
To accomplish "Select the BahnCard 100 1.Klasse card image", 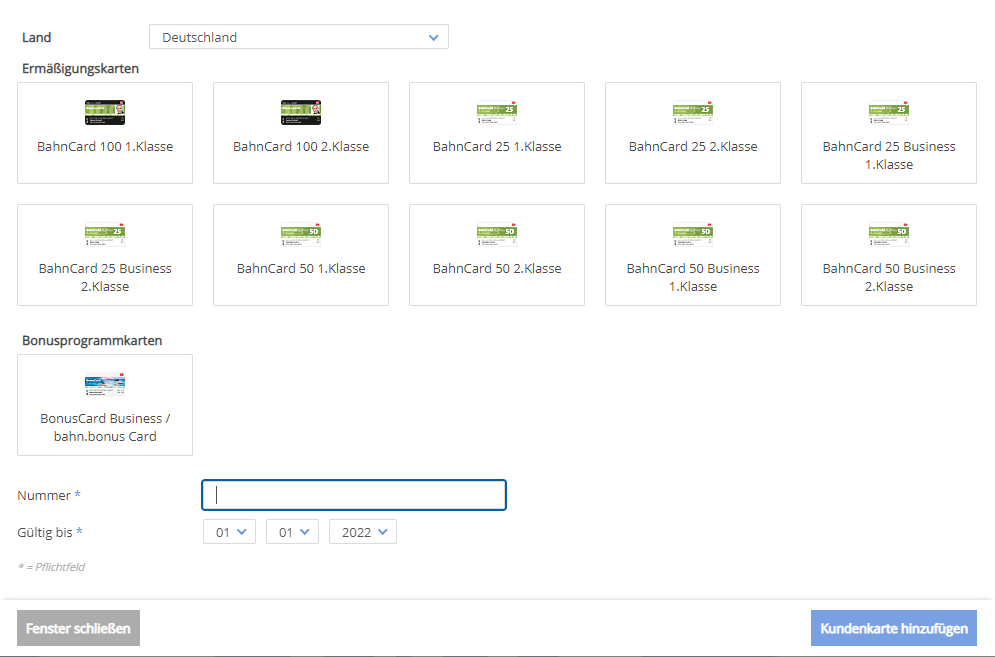I will coord(105,112).
